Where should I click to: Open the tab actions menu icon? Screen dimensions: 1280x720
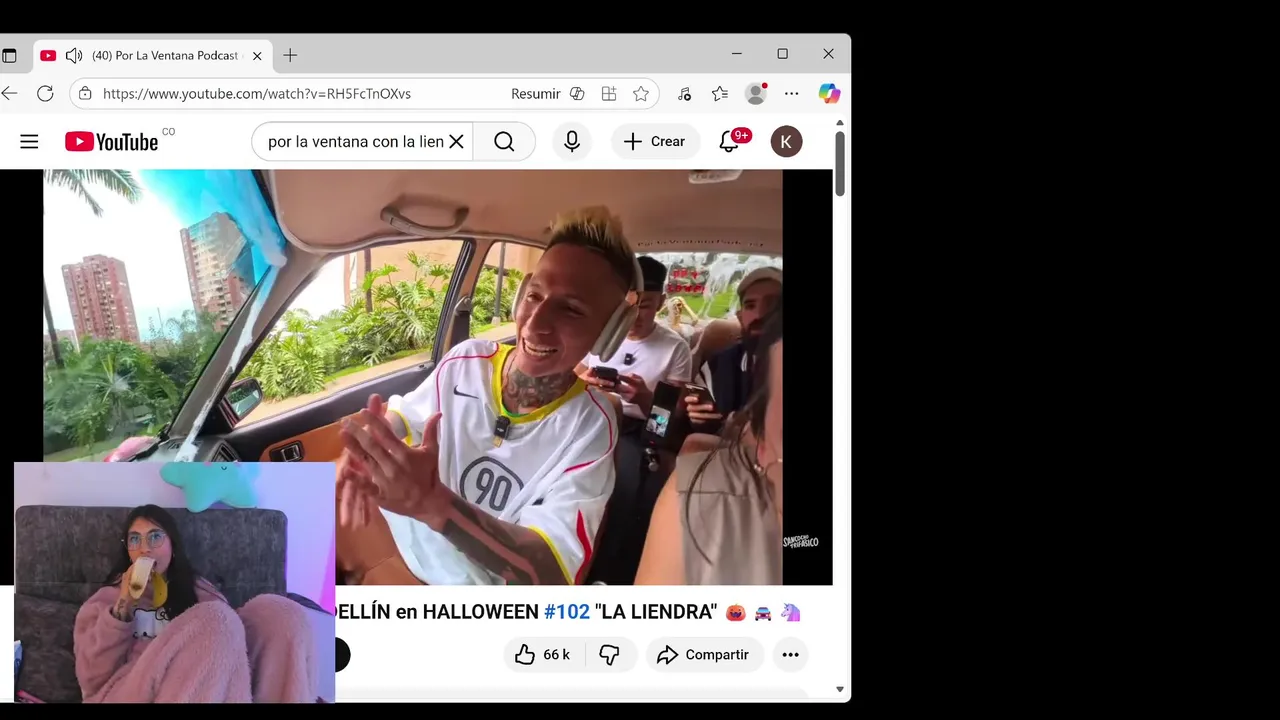[9, 56]
